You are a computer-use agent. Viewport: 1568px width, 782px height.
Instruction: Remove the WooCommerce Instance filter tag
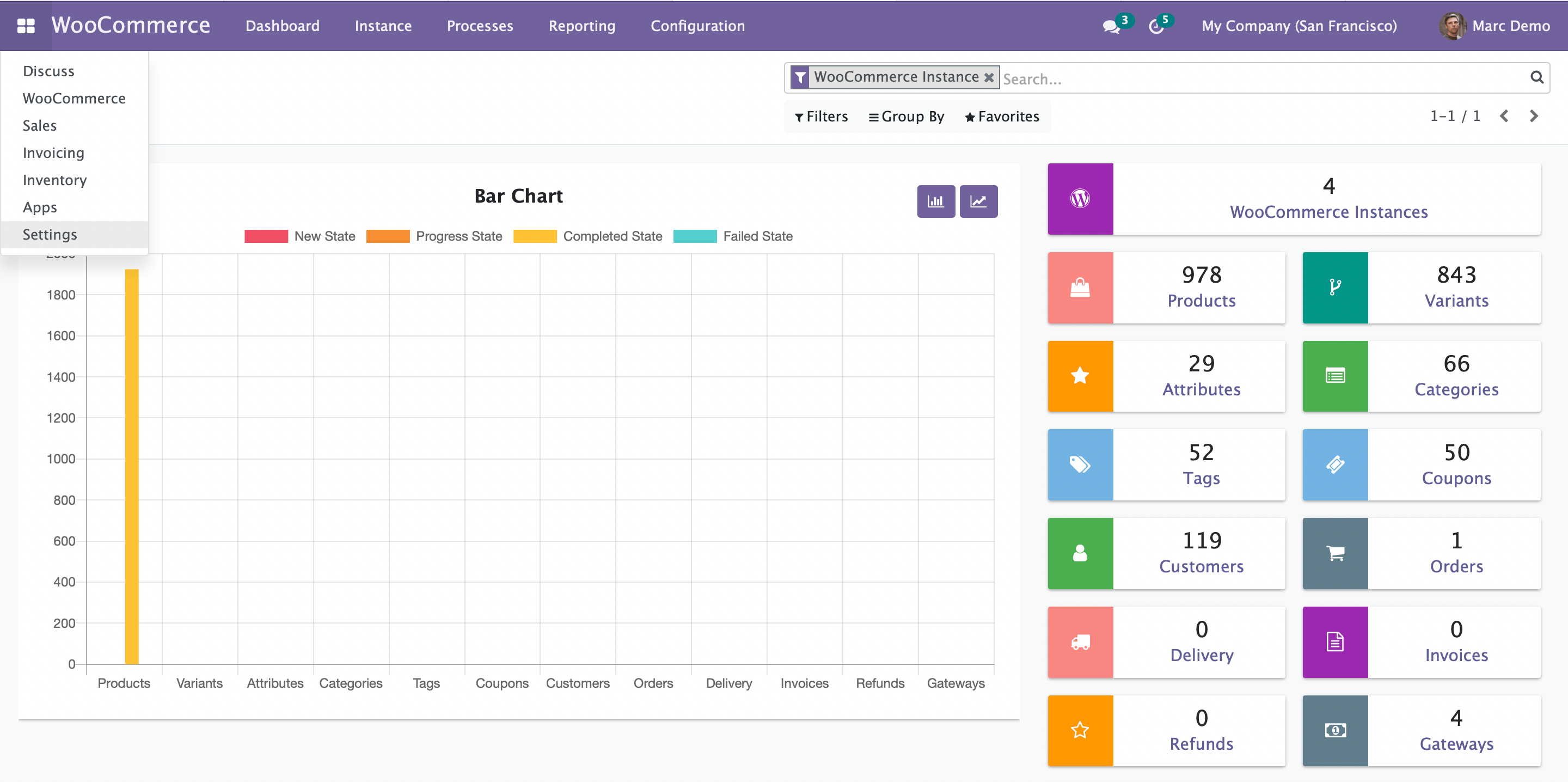pyautogui.click(x=989, y=77)
